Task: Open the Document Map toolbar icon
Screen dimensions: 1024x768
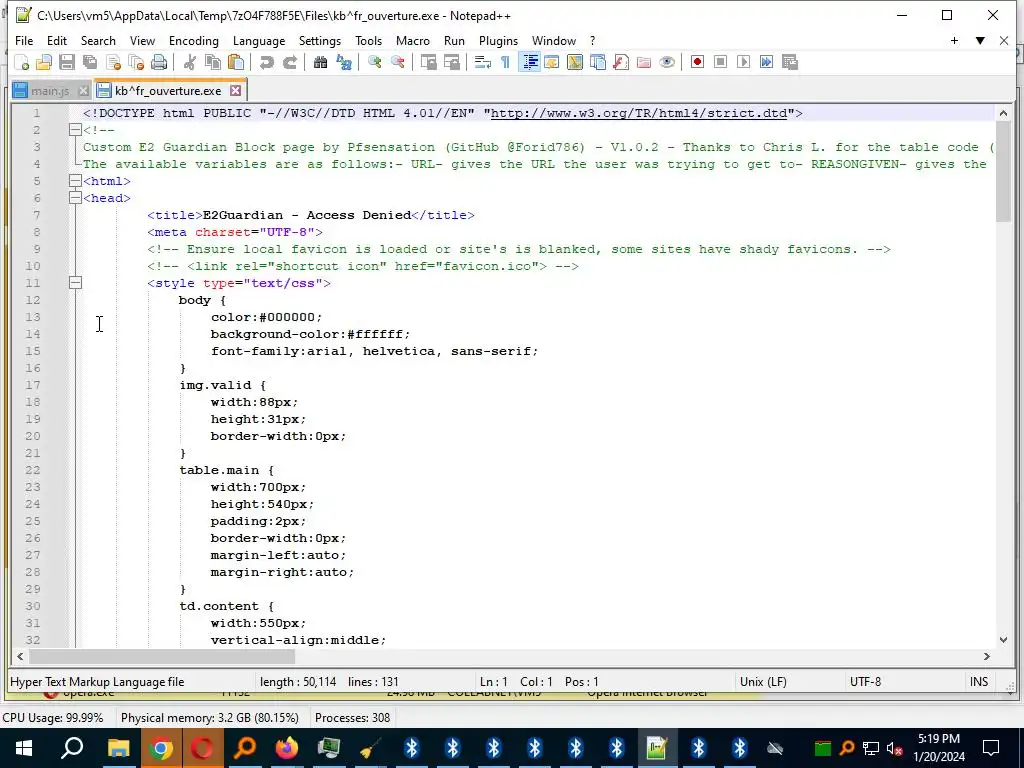Action: coord(575,62)
